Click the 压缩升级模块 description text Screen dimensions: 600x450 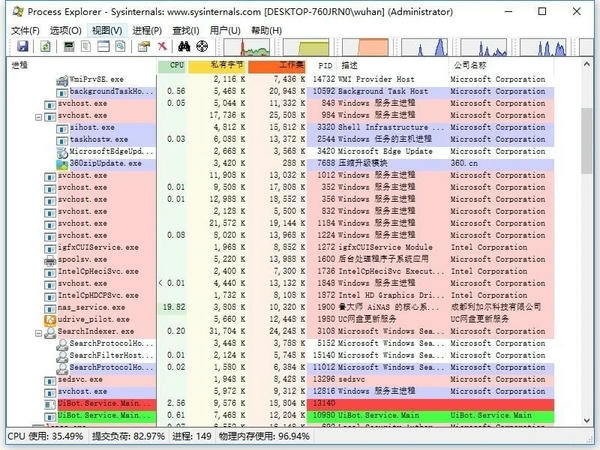tap(363, 163)
